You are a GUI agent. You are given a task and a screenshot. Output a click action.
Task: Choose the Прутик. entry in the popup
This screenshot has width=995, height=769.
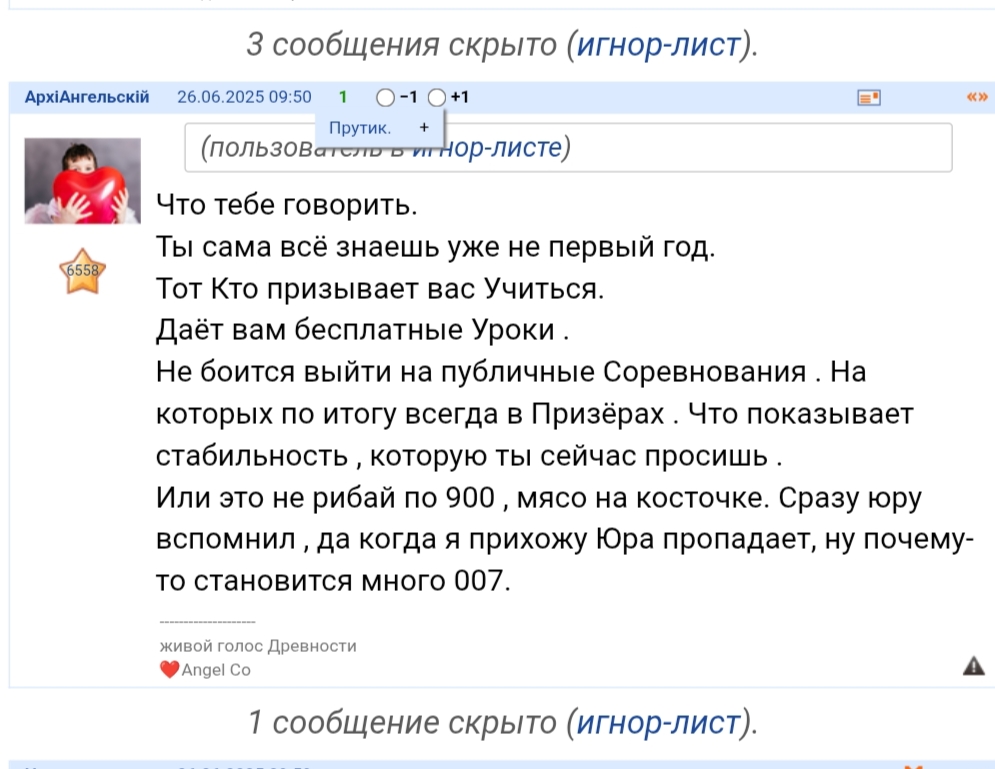tap(360, 128)
